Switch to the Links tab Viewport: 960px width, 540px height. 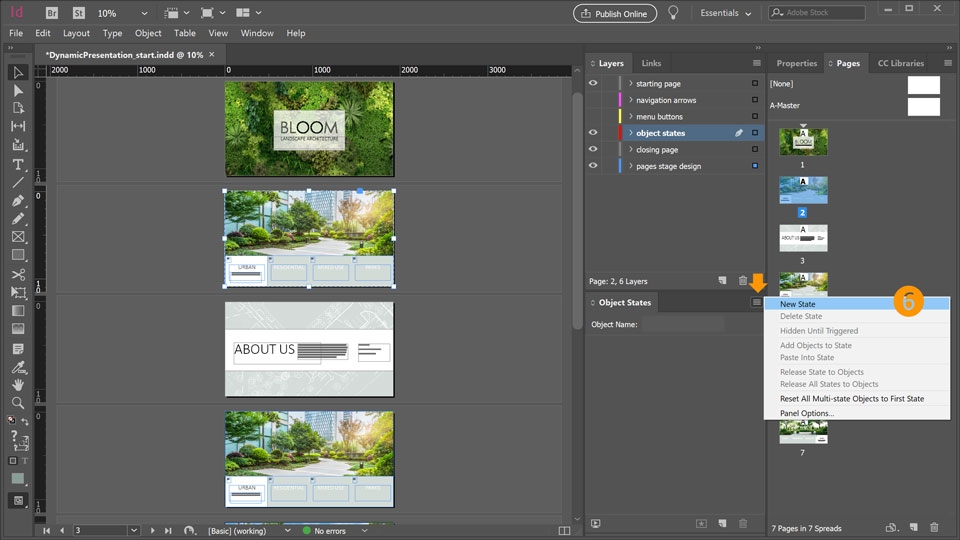[x=651, y=63]
